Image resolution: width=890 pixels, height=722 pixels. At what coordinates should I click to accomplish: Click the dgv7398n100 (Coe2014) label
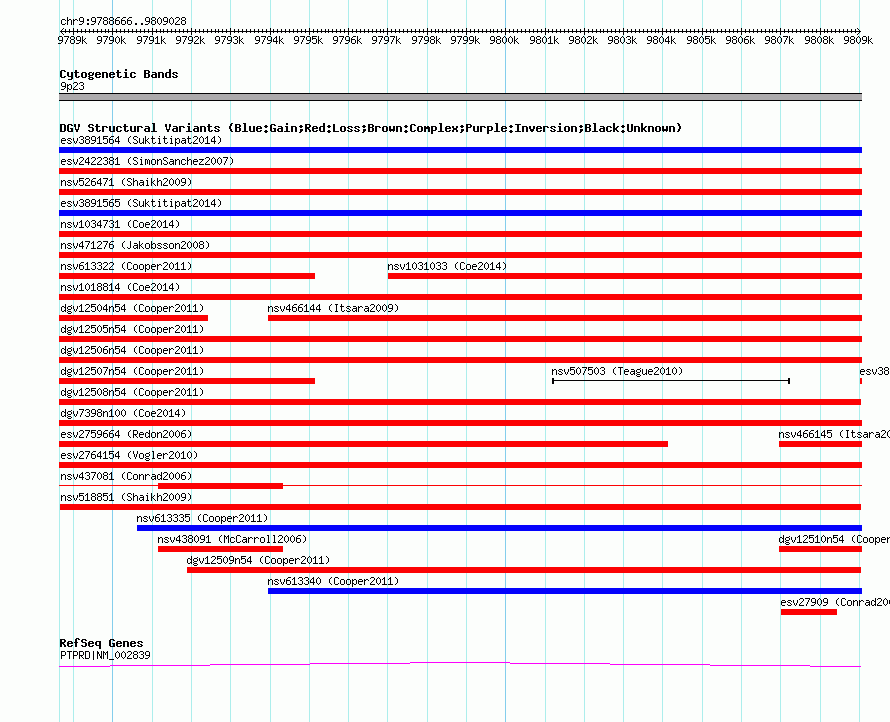(123, 413)
